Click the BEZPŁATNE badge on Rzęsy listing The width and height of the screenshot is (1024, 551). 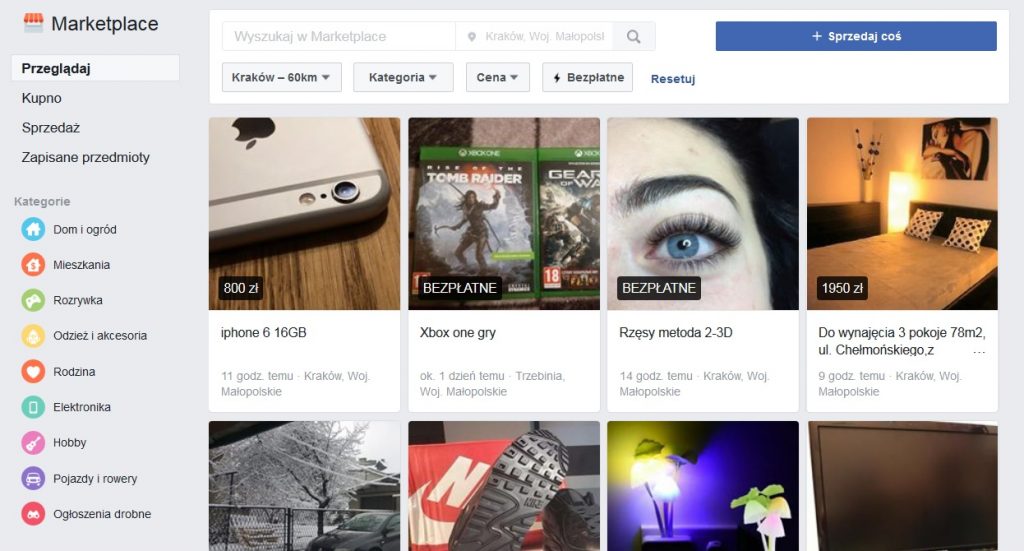659,288
